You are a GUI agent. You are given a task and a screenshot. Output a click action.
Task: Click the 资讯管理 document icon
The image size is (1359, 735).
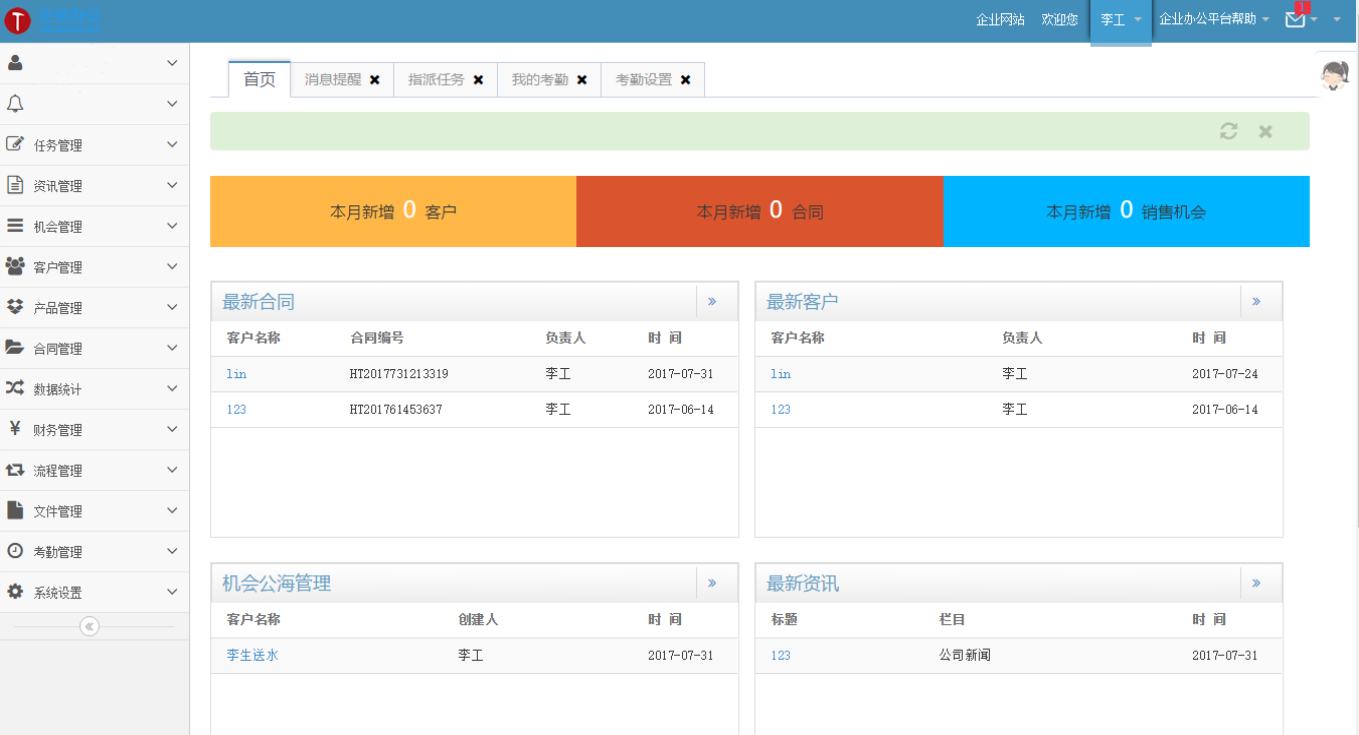[x=15, y=185]
